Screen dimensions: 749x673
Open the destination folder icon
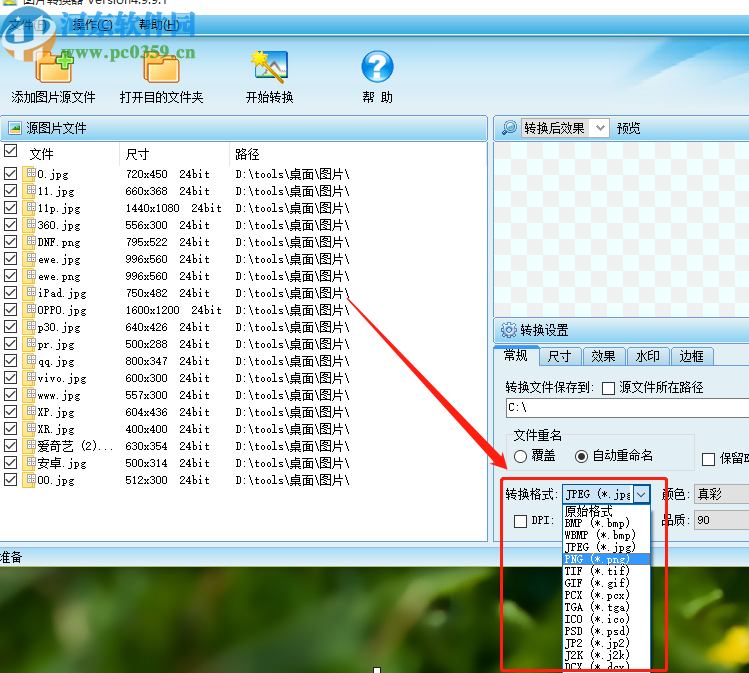pyautogui.click(x=161, y=69)
